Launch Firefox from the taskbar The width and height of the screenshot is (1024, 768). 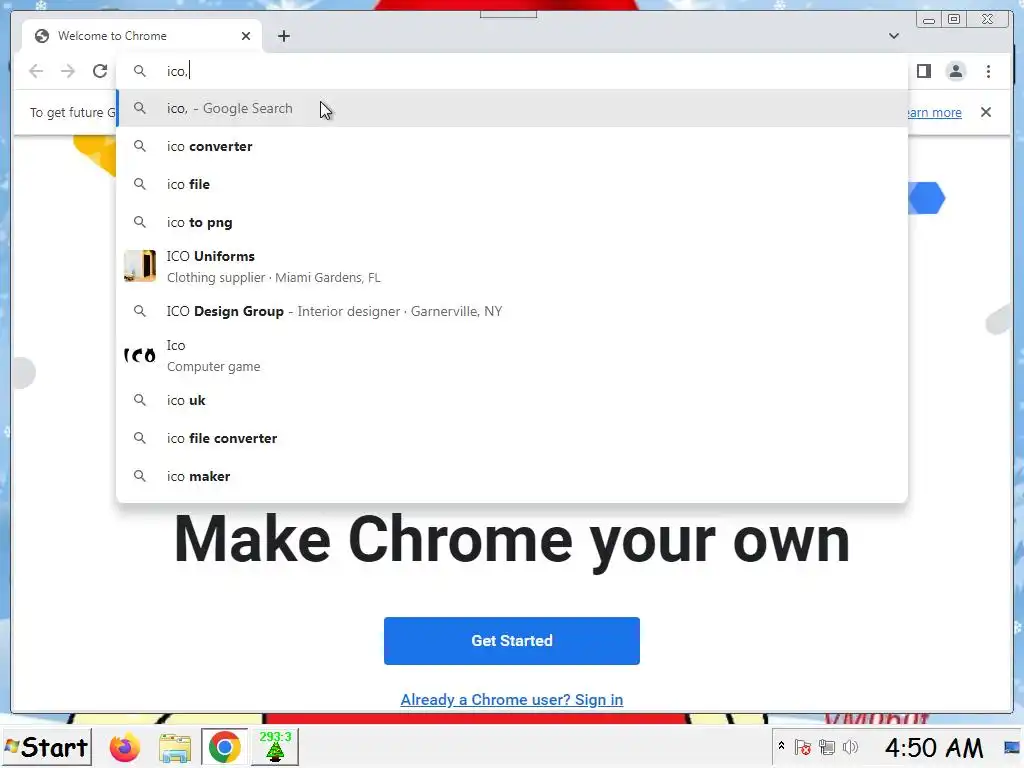pyautogui.click(x=125, y=747)
